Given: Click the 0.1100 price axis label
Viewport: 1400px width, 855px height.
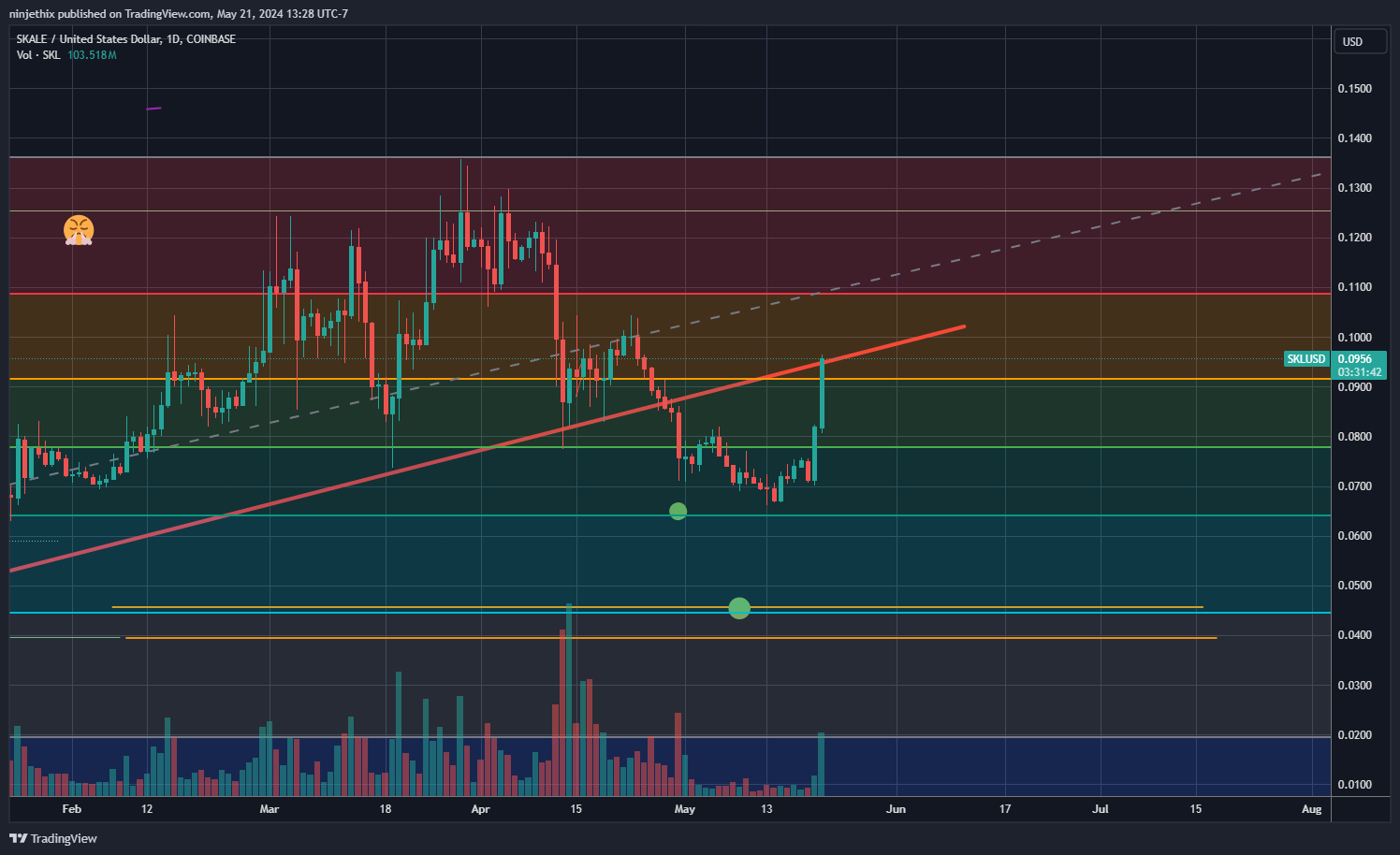Looking at the screenshot, I should click(x=1355, y=287).
